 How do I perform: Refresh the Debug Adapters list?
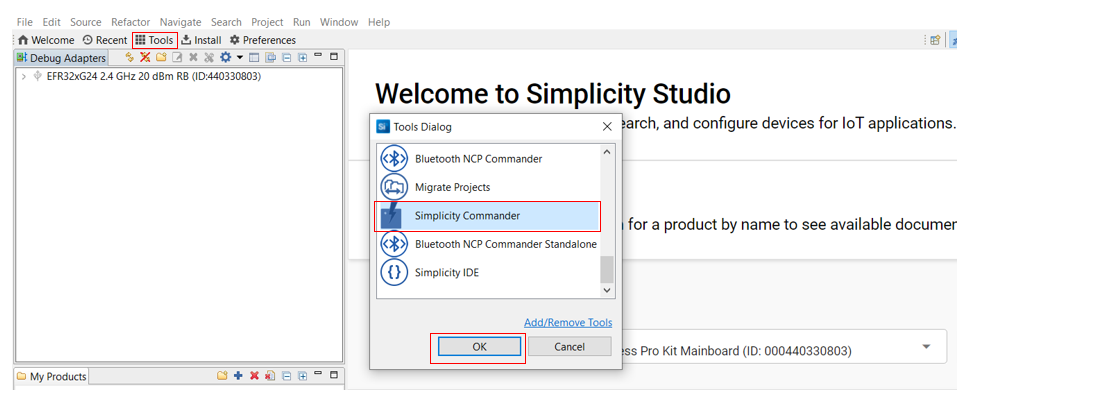click(x=129, y=57)
